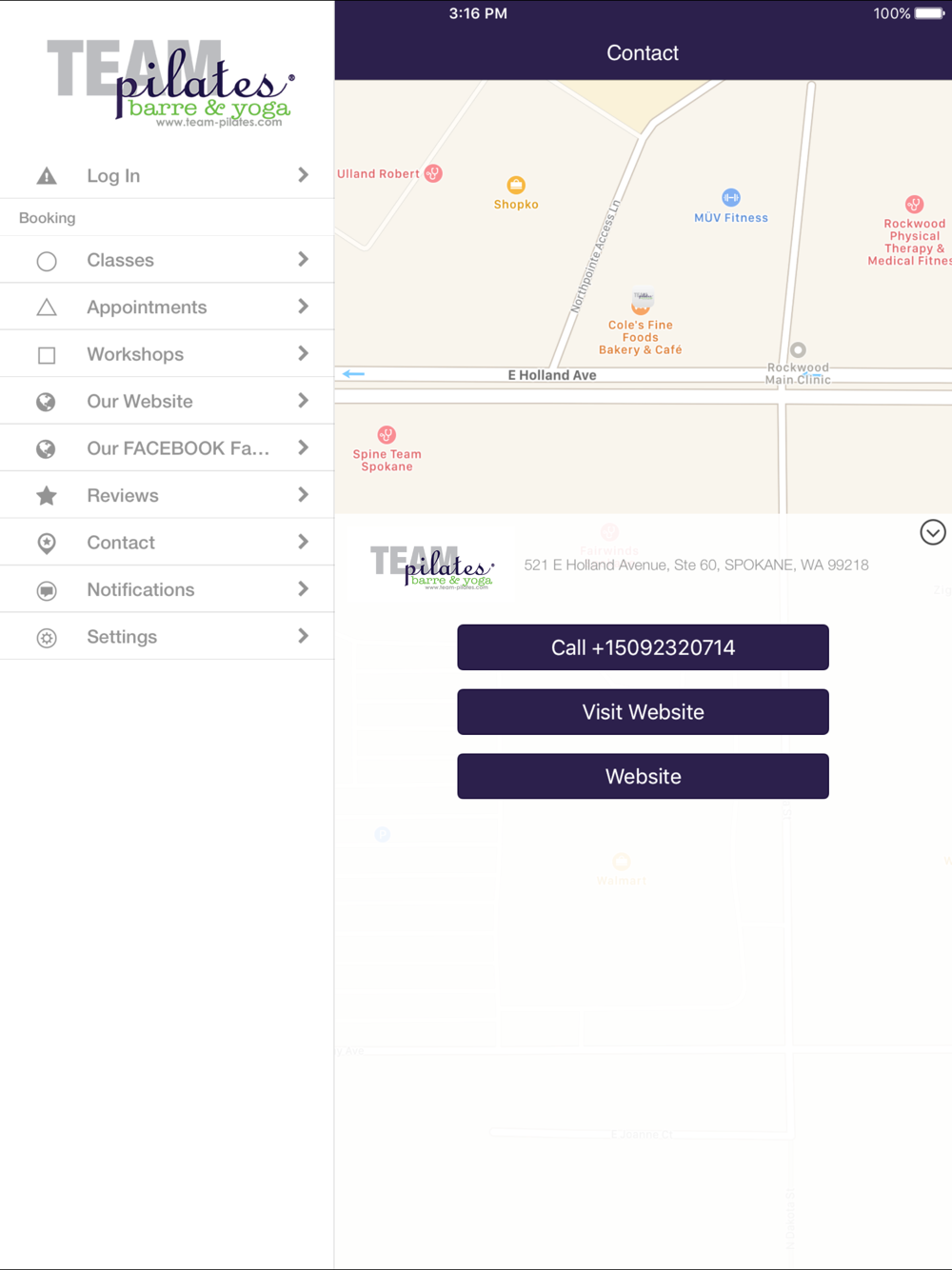952x1270 pixels.
Task: Tap the Northpointe Access Ln label
Action: [595, 257]
